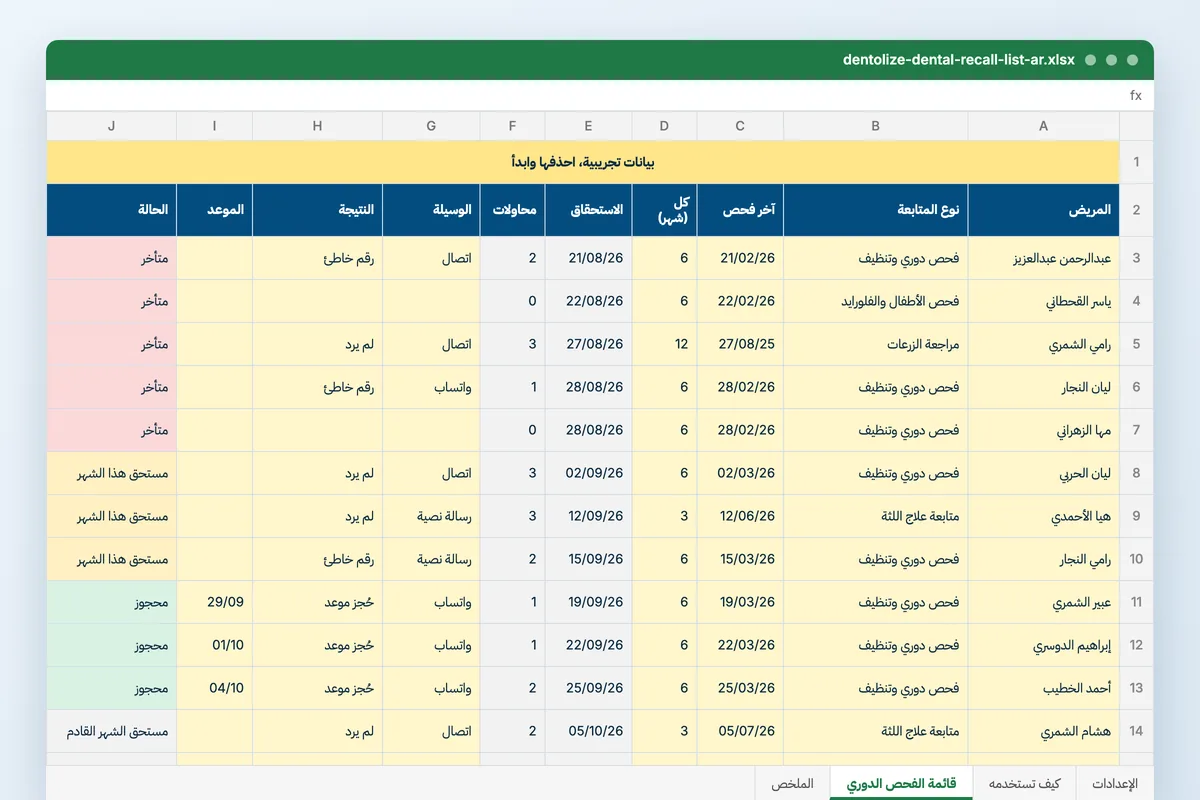Select the فحص الأطفال والفلورايد cell
The width and height of the screenshot is (1200, 800).
[x=876, y=301]
